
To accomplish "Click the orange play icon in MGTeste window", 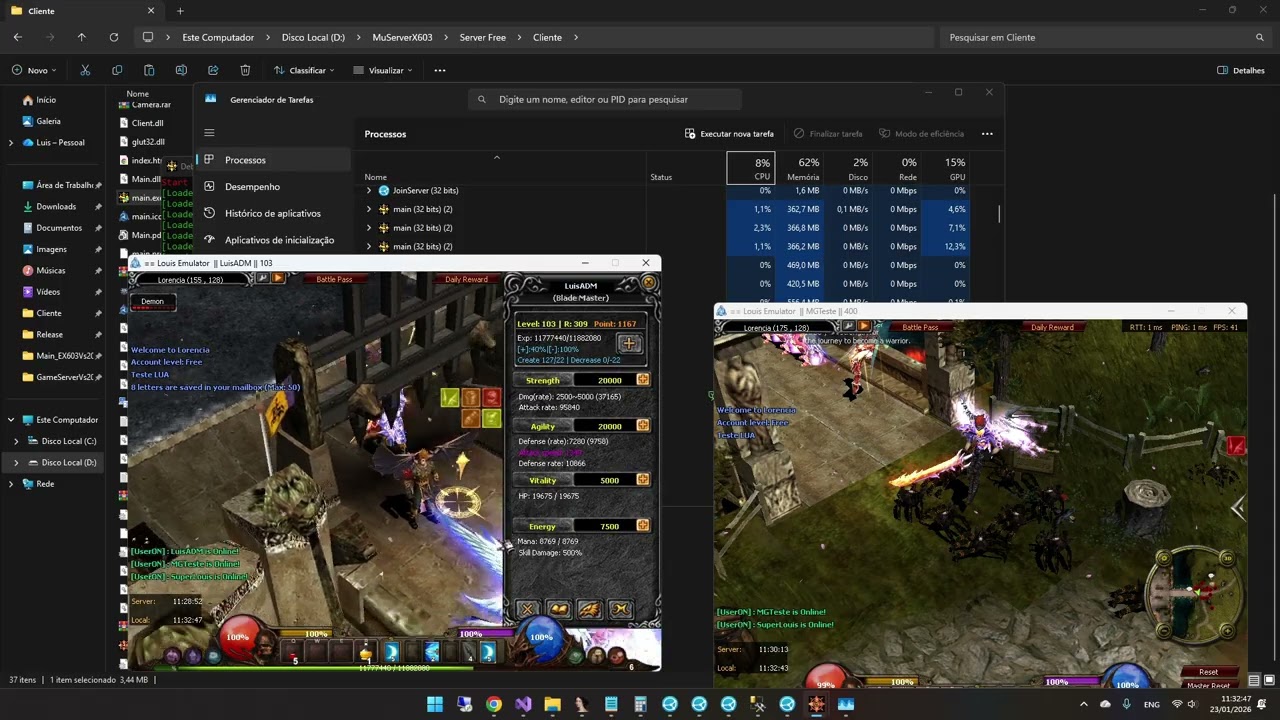I will [x=864, y=327].
